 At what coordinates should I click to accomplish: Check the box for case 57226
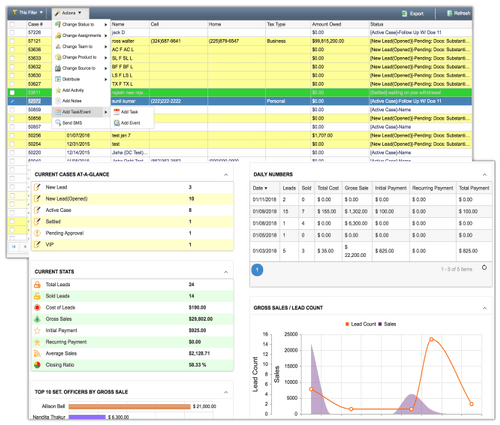coord(12,32)
